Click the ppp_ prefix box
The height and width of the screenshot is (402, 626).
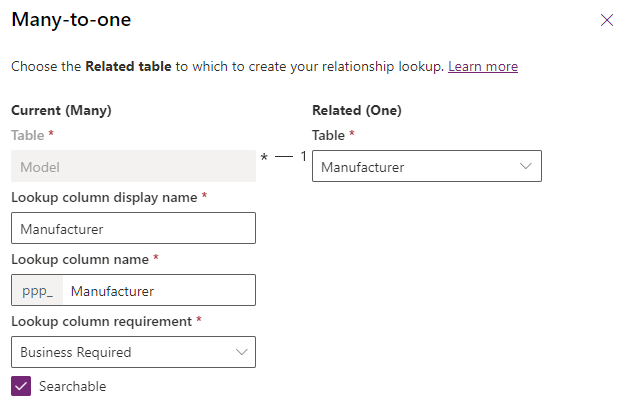tap(37, 291)
